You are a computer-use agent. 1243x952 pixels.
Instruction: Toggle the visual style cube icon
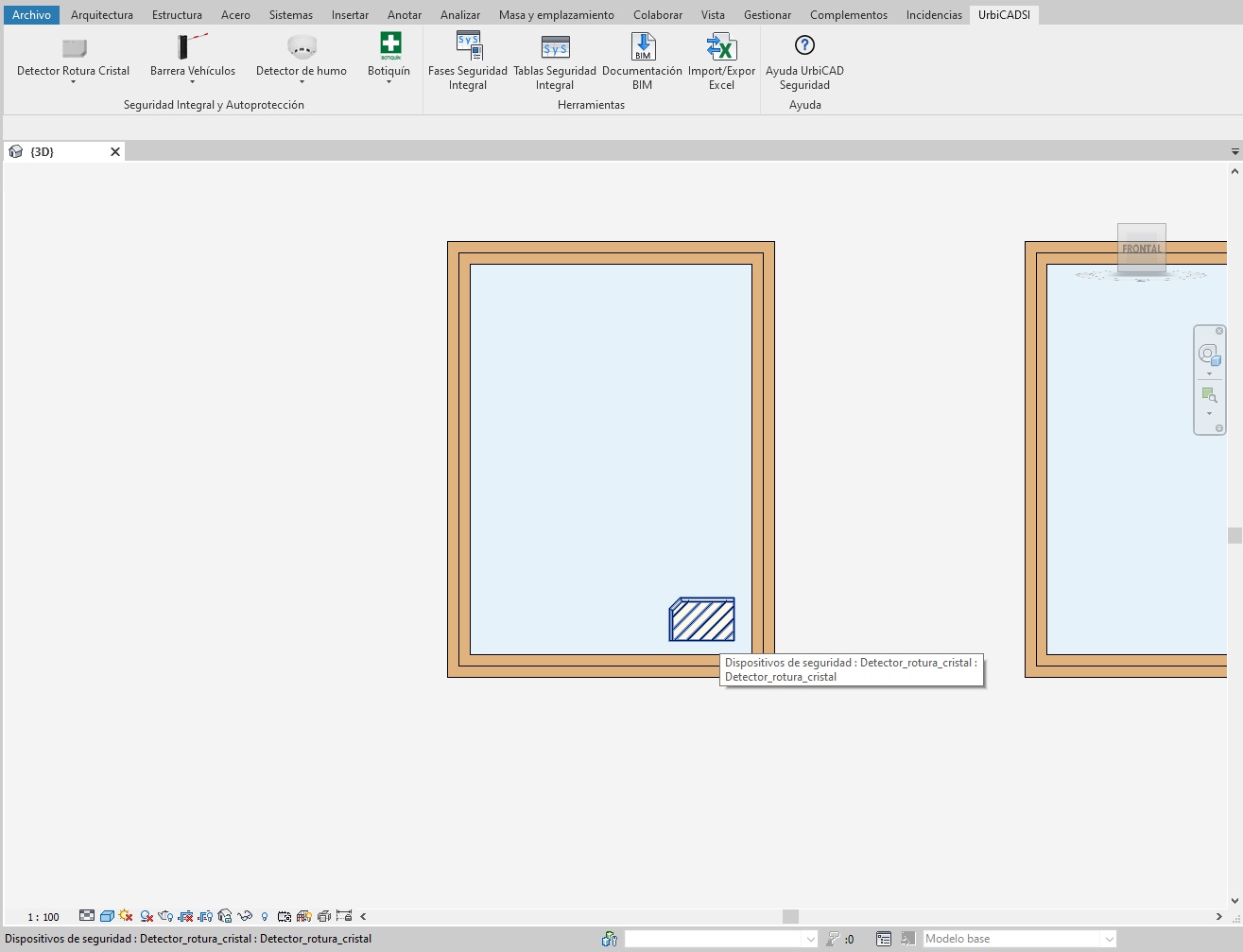pyautogui.click(x=107, y=916)
